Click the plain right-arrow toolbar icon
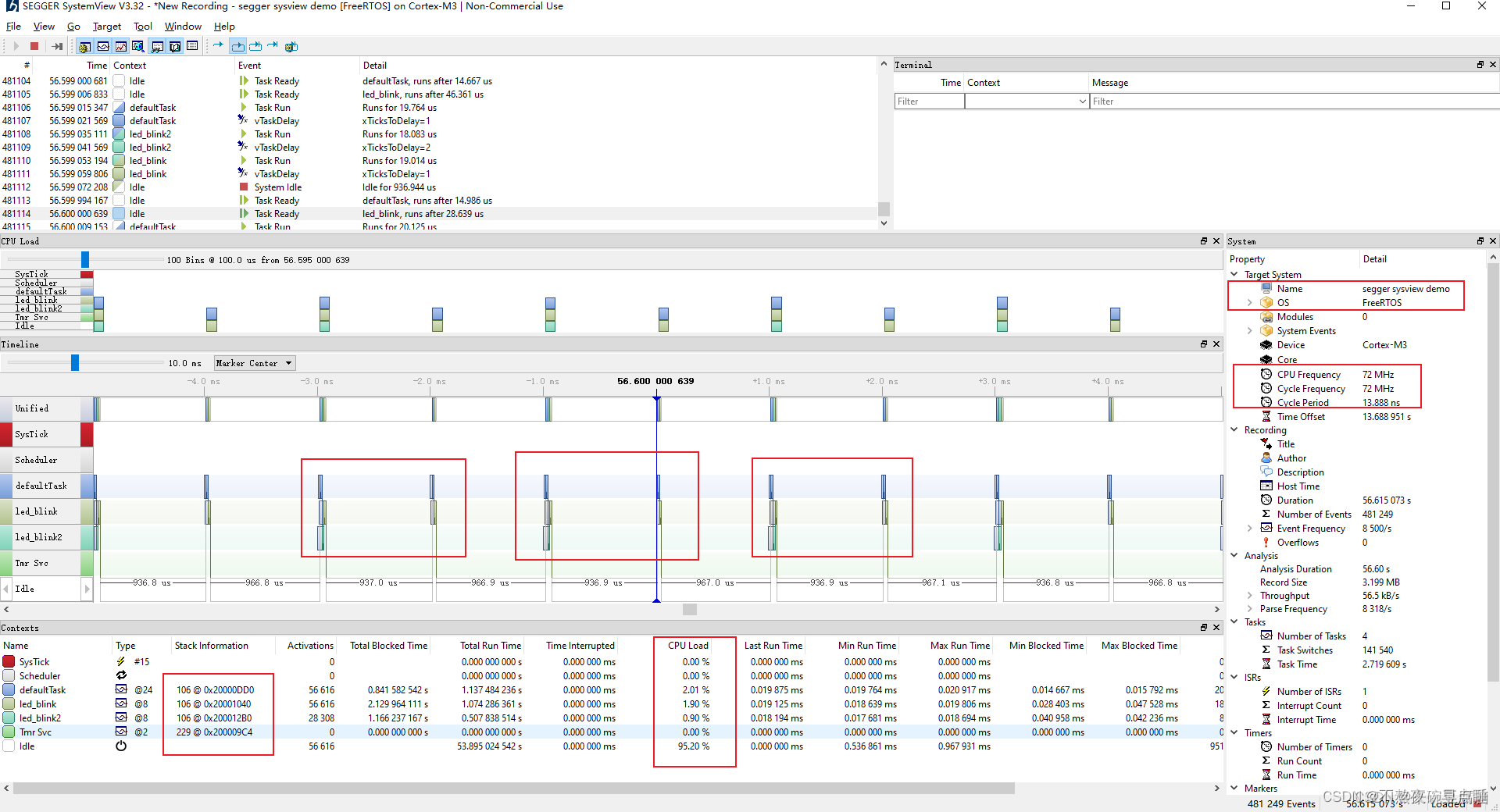The width and height of the screenshot is (1500, 812). (219, 46)
